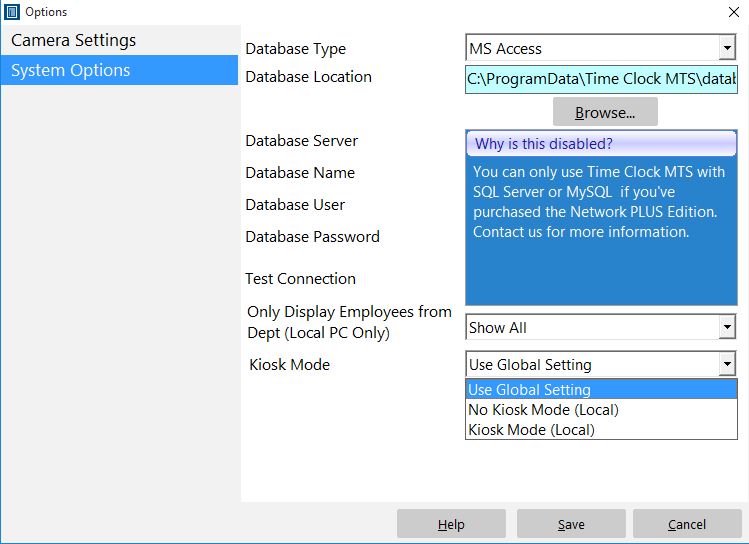Collapse the Kiosk Mode dropdown arrow

point(727,364)
